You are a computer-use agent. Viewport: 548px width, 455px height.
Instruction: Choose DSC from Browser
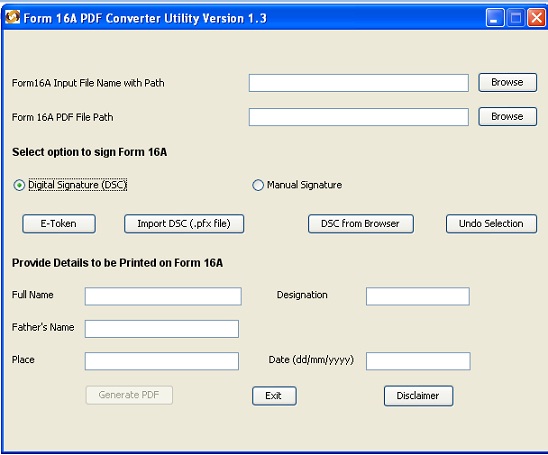[361, 224]
